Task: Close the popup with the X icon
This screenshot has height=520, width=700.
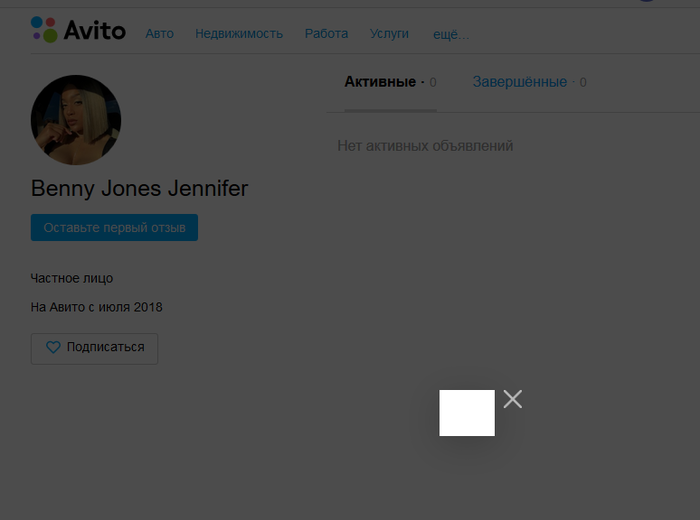Action: click(513, 399)
